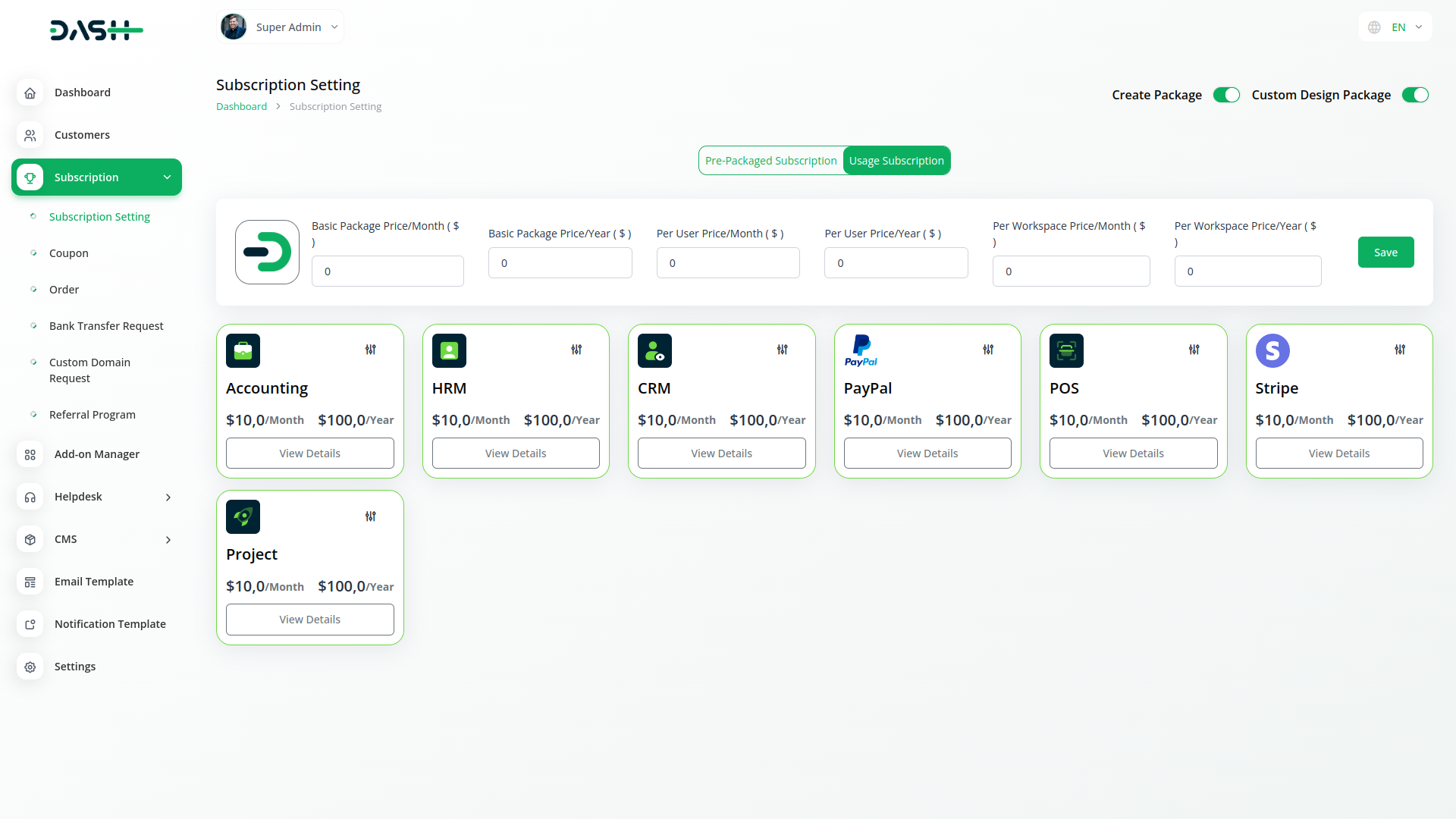Open configuration sliders on the Stripe card

tap(1399, 350)
